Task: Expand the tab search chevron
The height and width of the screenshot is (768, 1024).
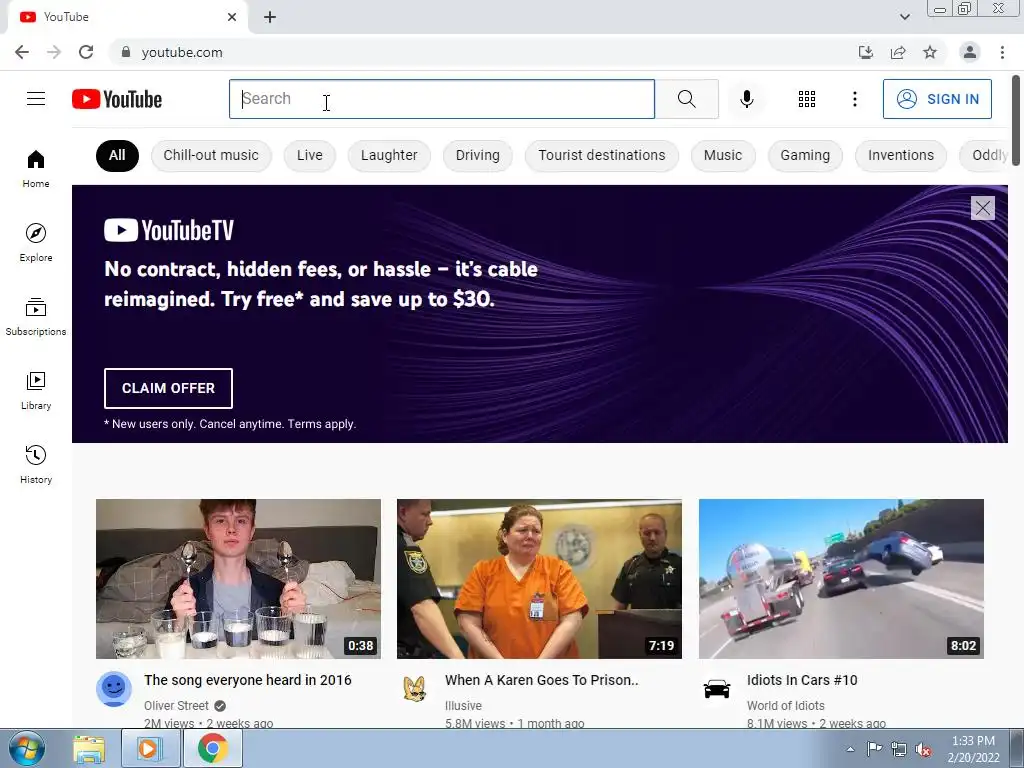Action: click(x=904, y=17)
